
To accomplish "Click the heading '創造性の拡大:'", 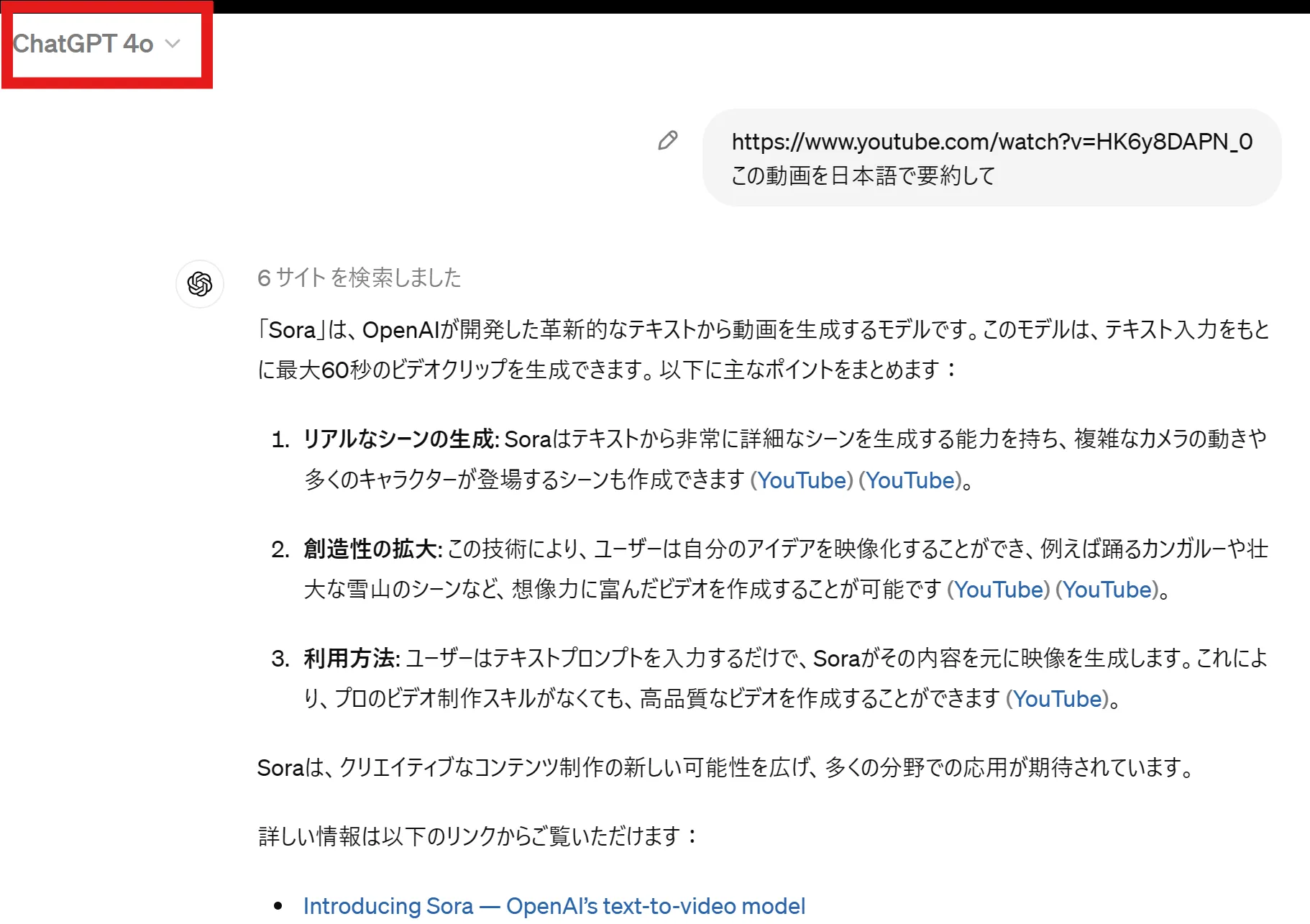I will 373,549.
